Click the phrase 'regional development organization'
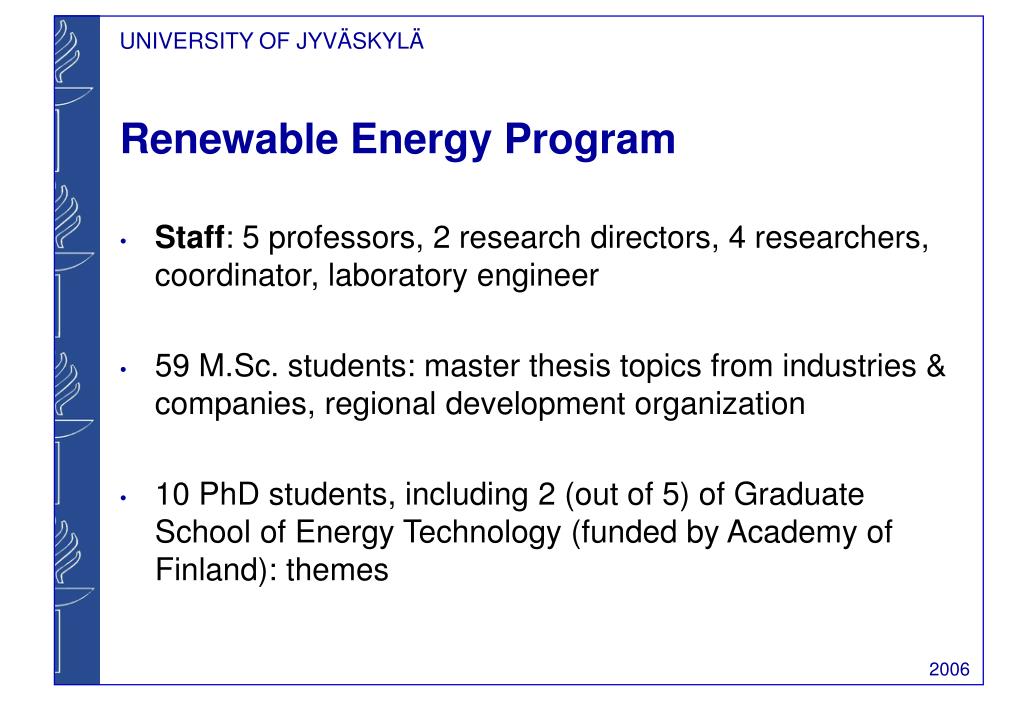Image resolution: width=1023 pixels, height=708 pixels. tap(565, 405)
